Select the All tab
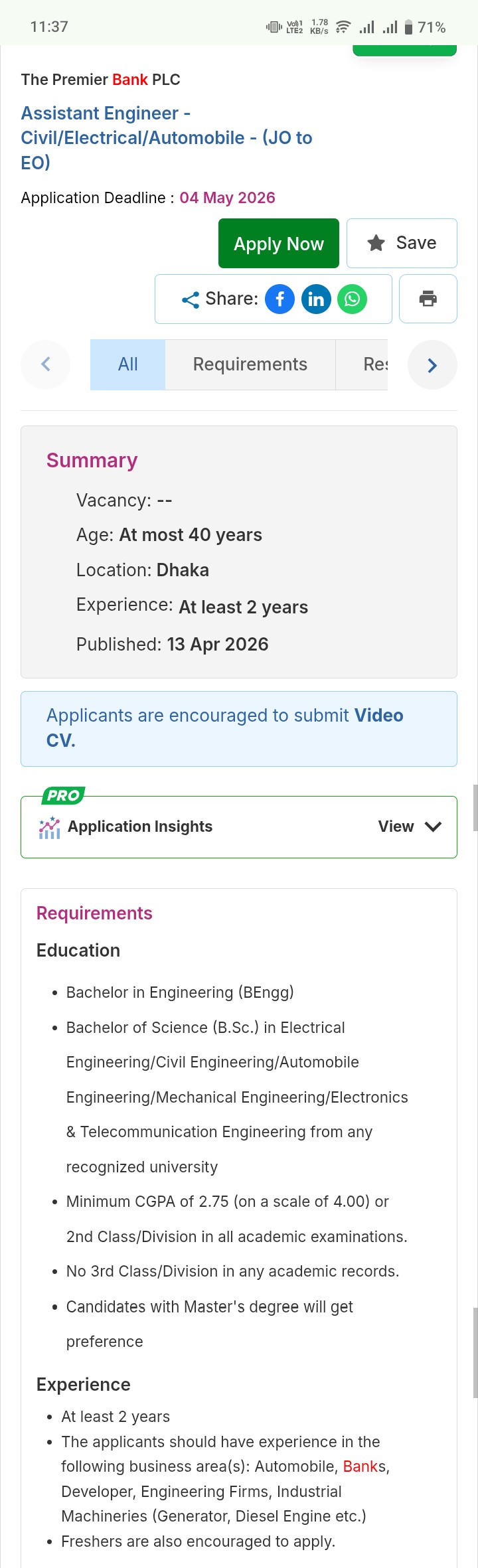478x1568 pixels. point(127,364)
